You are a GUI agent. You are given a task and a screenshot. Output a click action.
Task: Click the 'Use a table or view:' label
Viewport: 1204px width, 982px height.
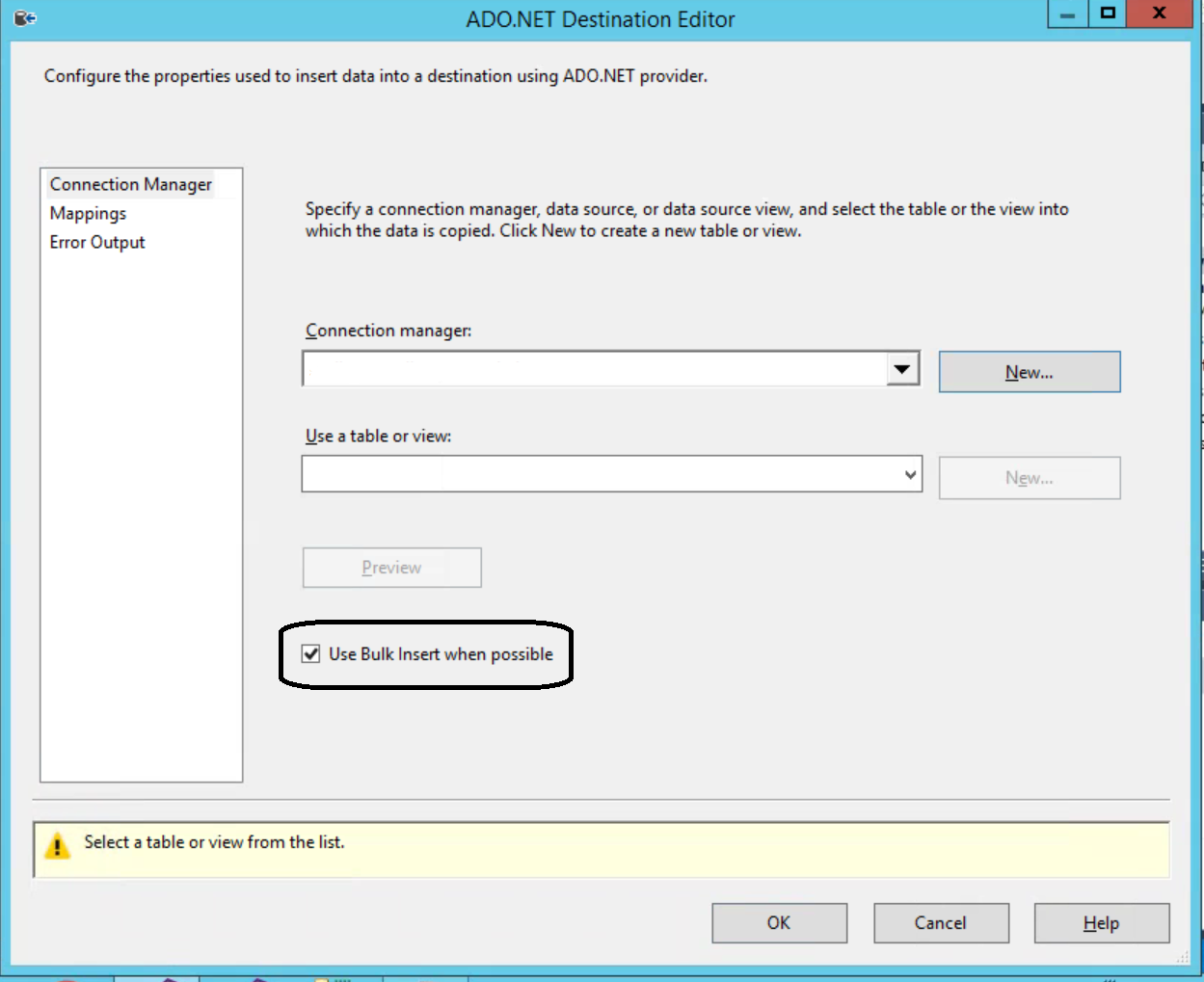(378, 437)
